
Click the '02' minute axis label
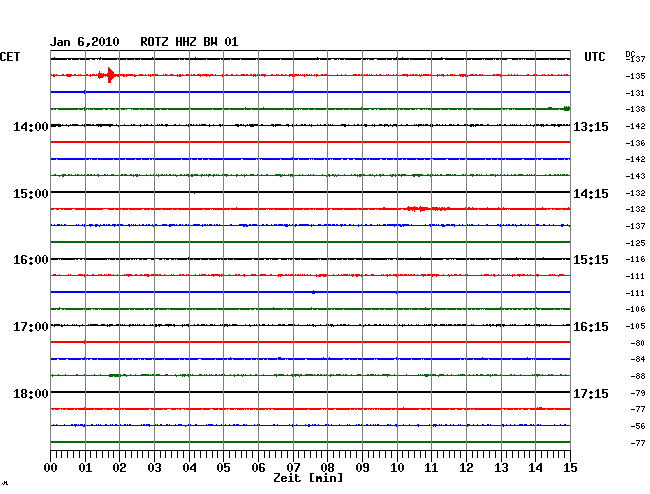click(x=119, y=468)
